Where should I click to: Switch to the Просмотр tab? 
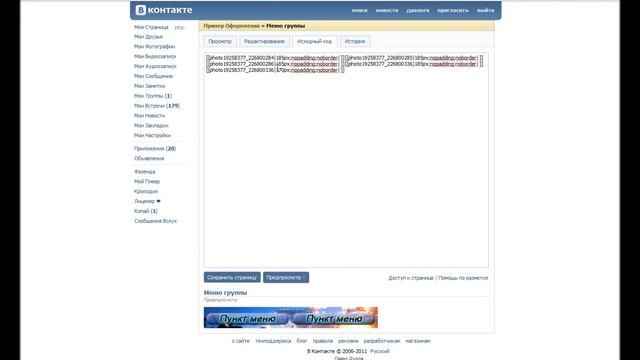pos(220,41)
